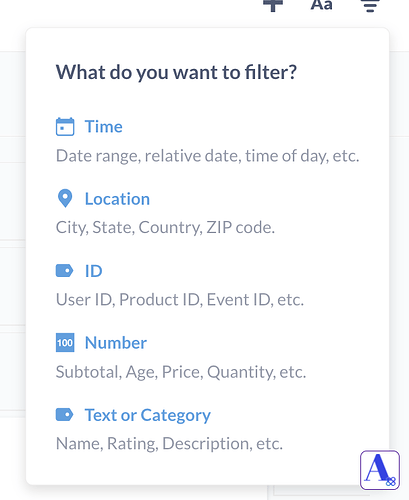Click the 'What do you want to filter?' heading
409x500 pixels.
176,72
